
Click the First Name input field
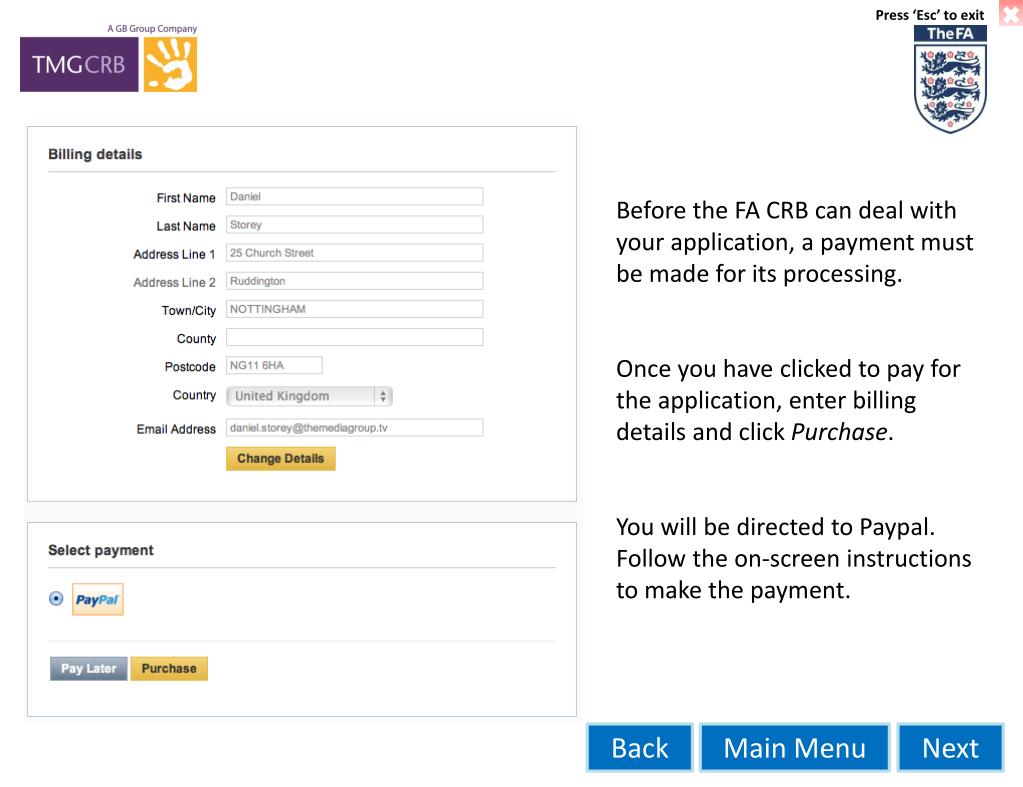(354, 196)
